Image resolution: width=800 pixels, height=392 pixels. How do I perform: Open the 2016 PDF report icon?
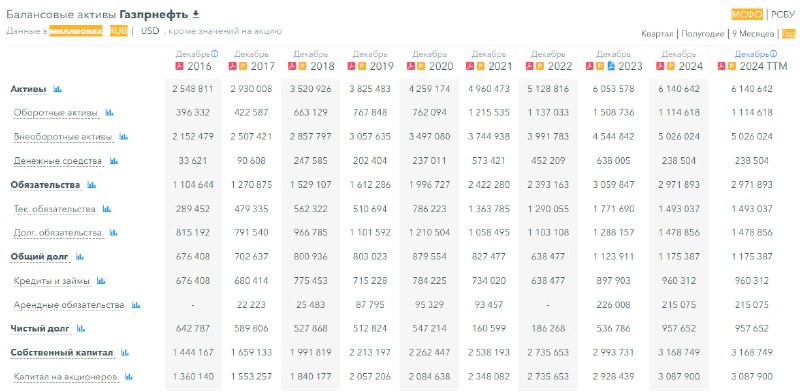[x=179, y=66]
